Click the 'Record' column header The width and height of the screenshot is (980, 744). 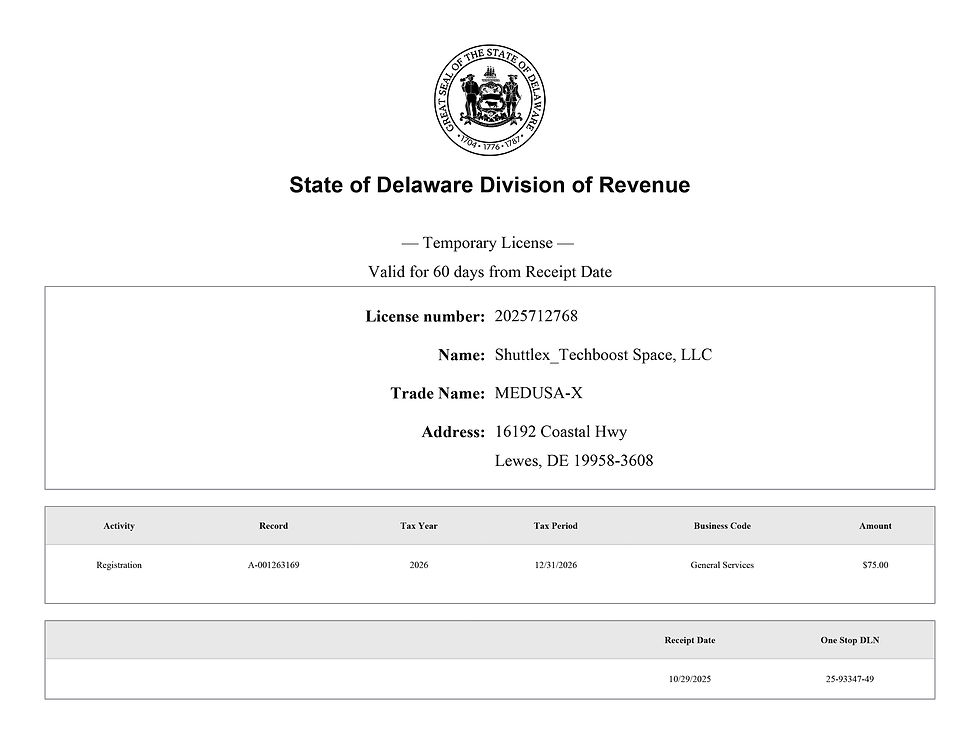(274, 526)
